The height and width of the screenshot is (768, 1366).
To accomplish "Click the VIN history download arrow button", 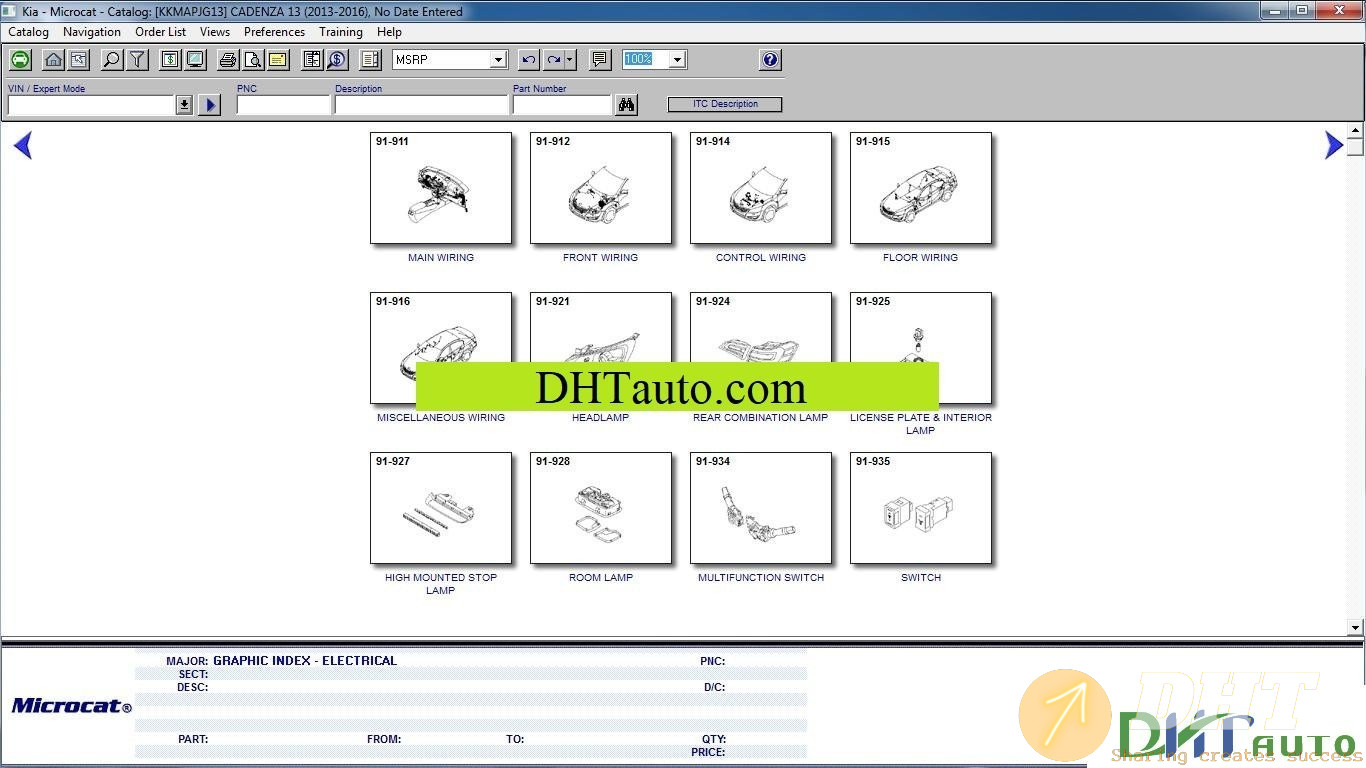I will [x=184, y=105].
